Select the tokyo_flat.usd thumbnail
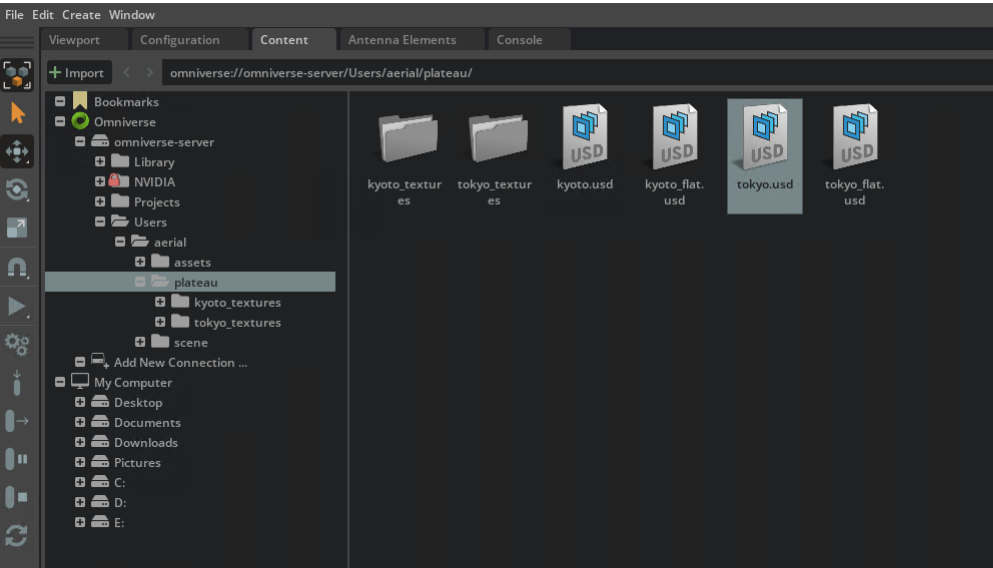This screenshot has width=993, height=568. pyautogui.click(x=855, y=140)
